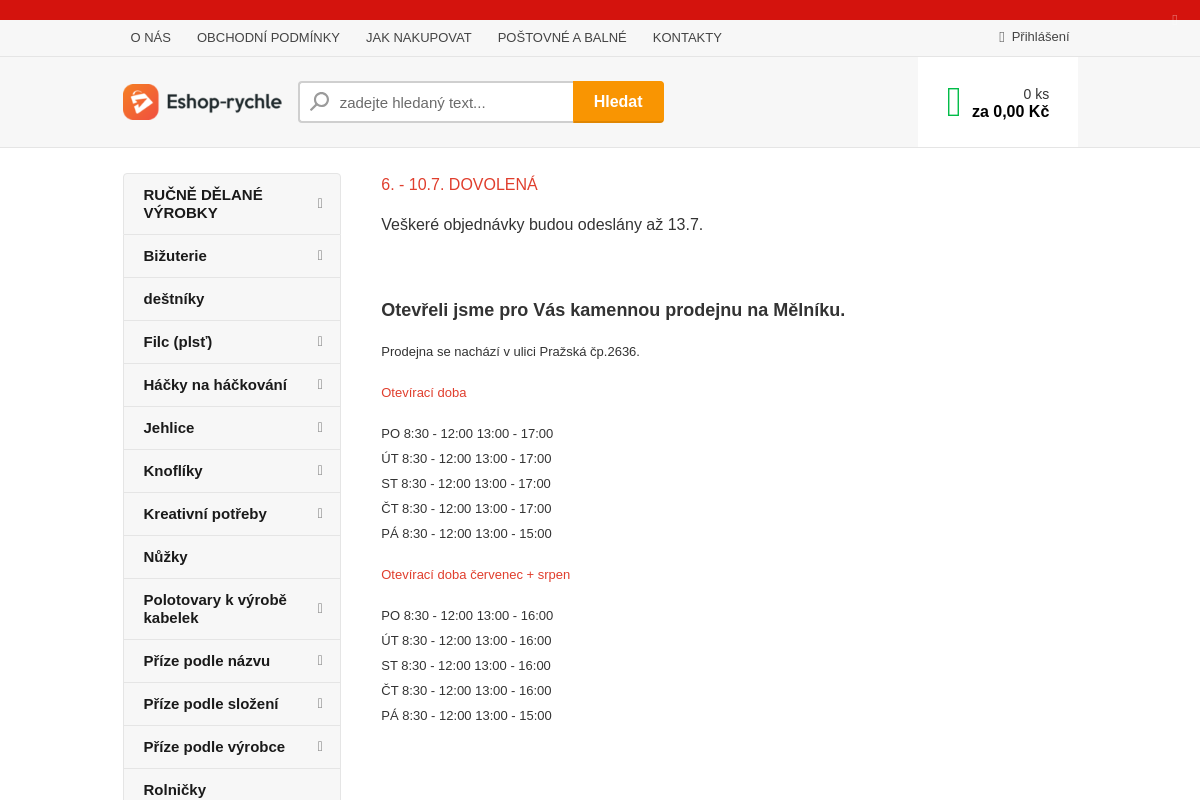Open POŠTOVNÉ A BALNÉ page
The width and height of the screenshot is (1200, 800).
tap(562, 37)
